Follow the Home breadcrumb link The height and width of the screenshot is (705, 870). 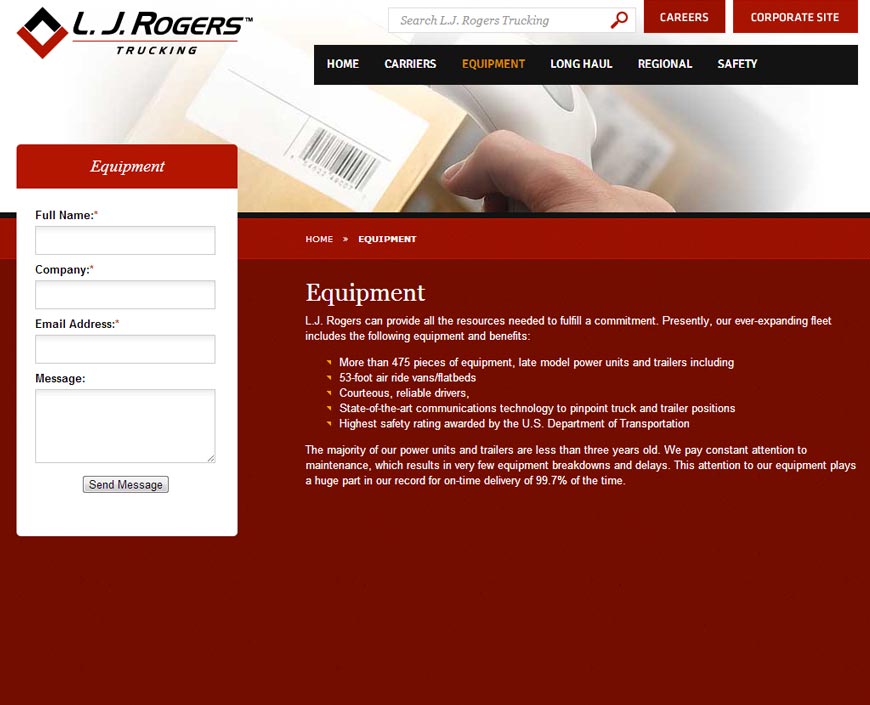pos(319,239)
